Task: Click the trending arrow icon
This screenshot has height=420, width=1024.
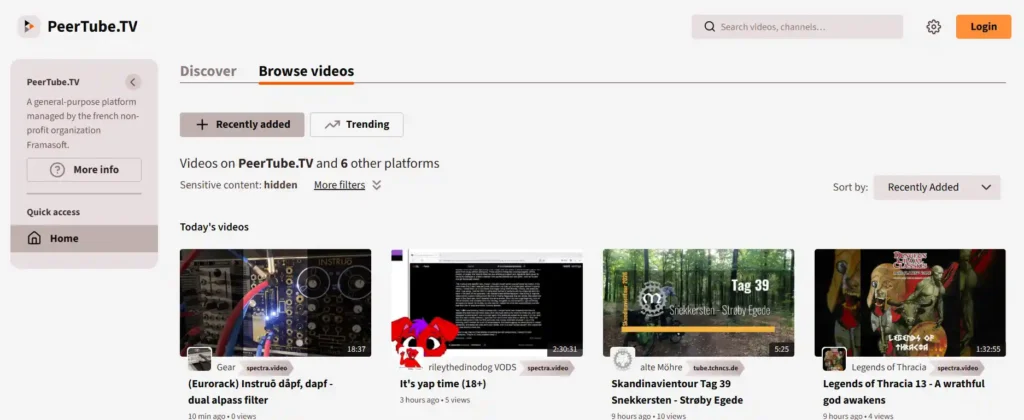Action: [x=332, y=125]
